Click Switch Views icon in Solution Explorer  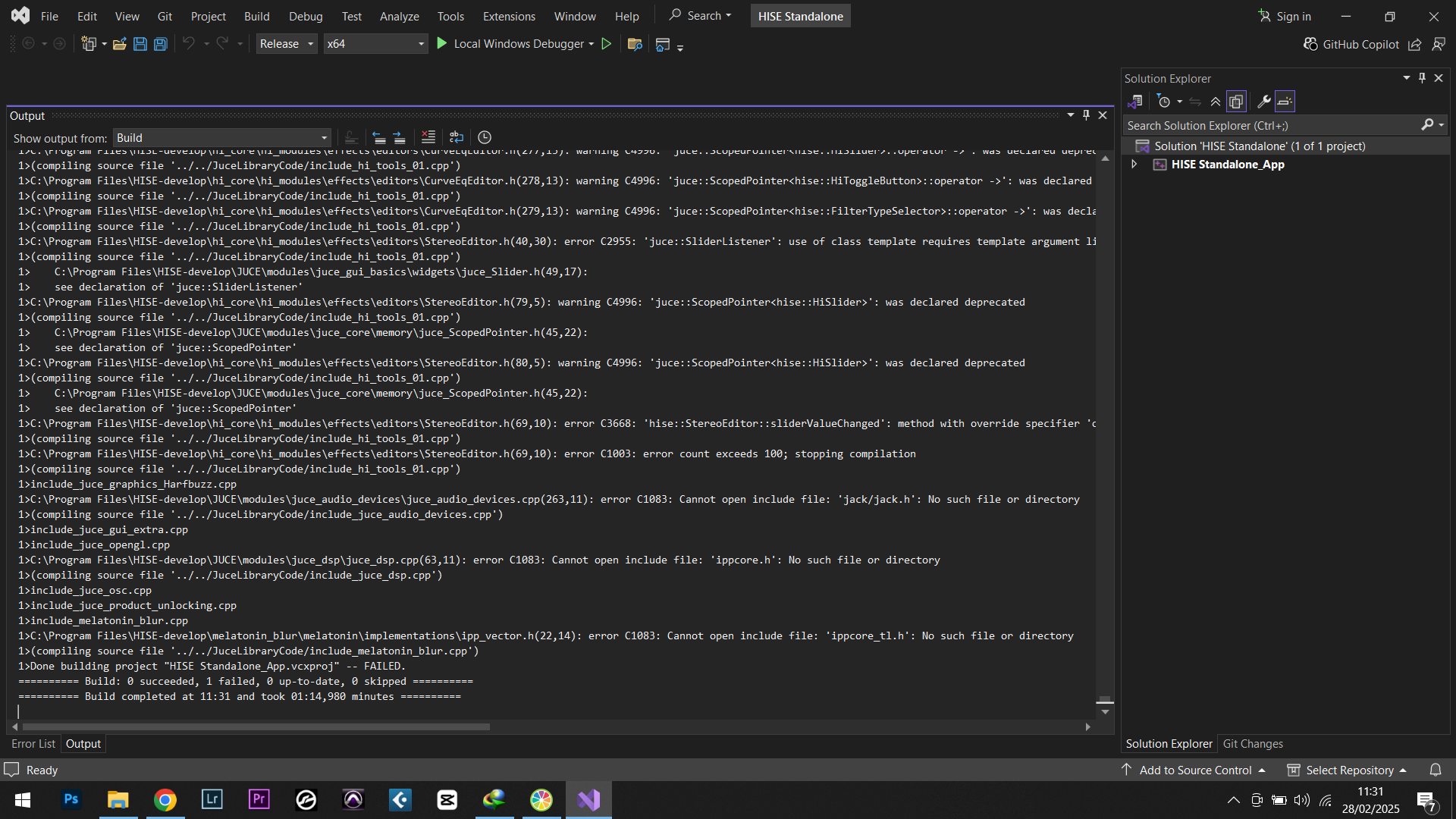tap(1135, 101)
